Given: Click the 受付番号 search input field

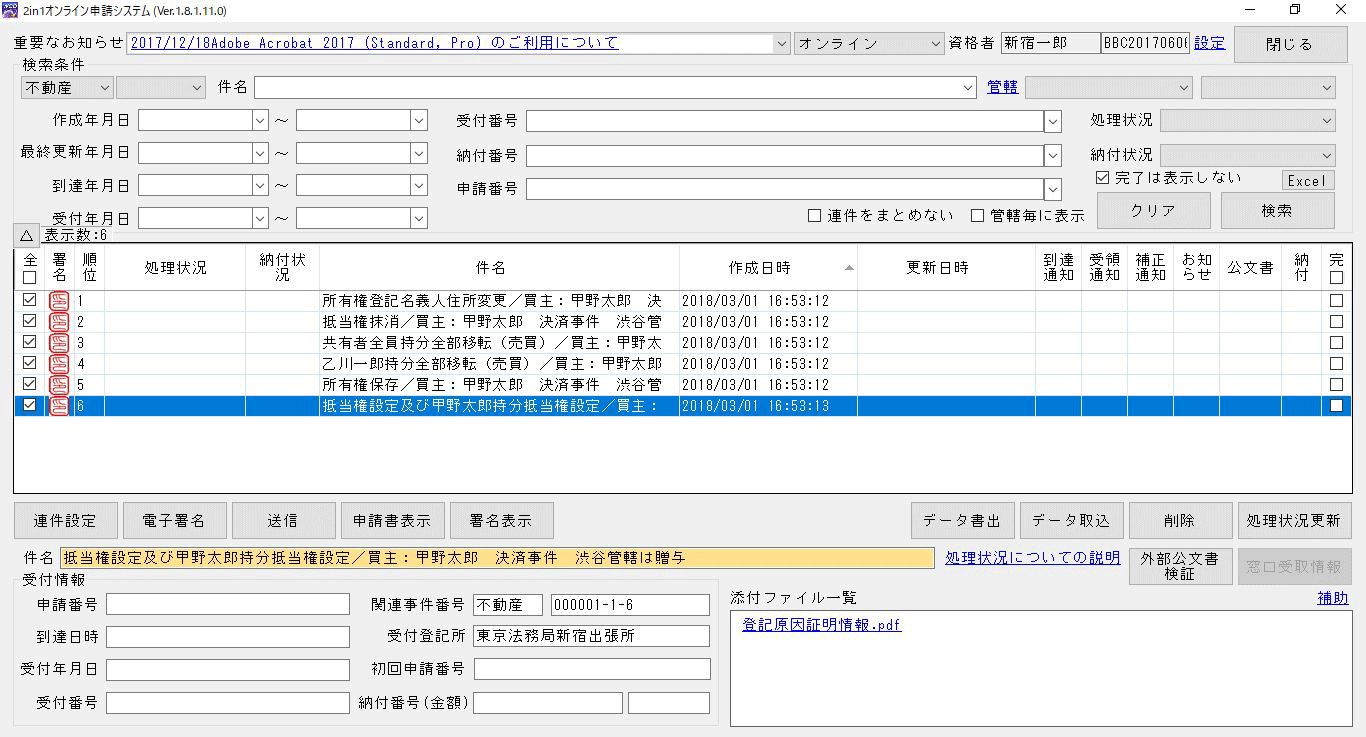Looking at the screenshot, I should coord(784,121).
